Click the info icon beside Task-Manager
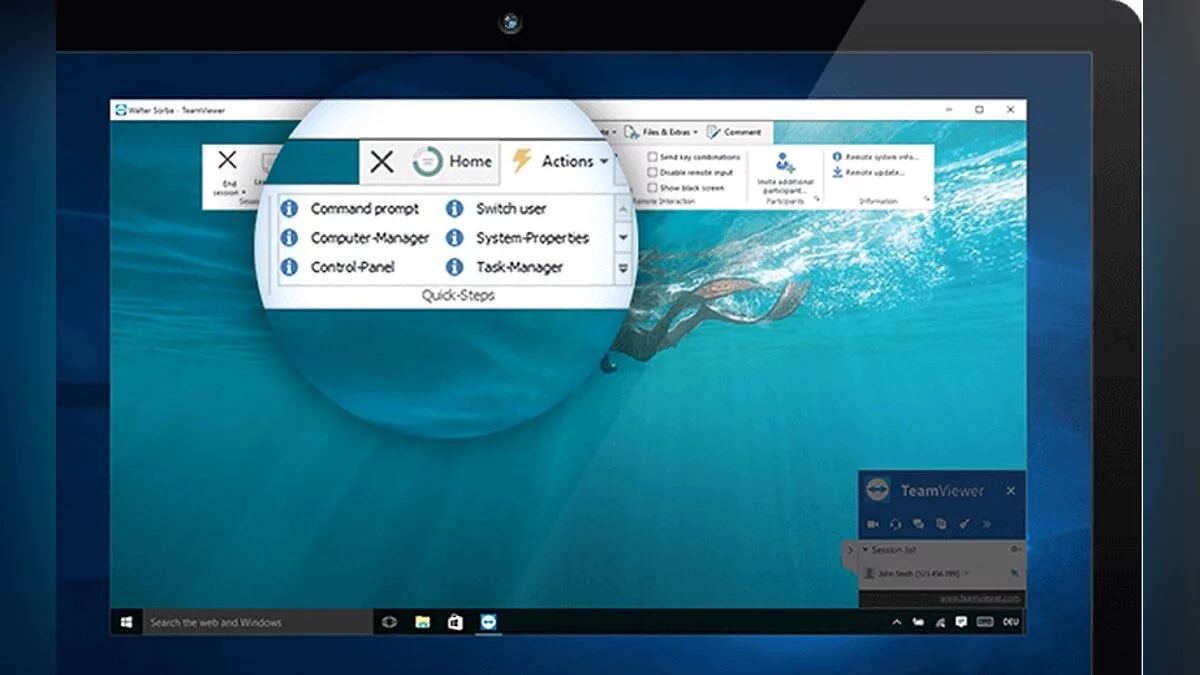The height and width of the screenshot is (675, 1200). [x=454, y=267]
